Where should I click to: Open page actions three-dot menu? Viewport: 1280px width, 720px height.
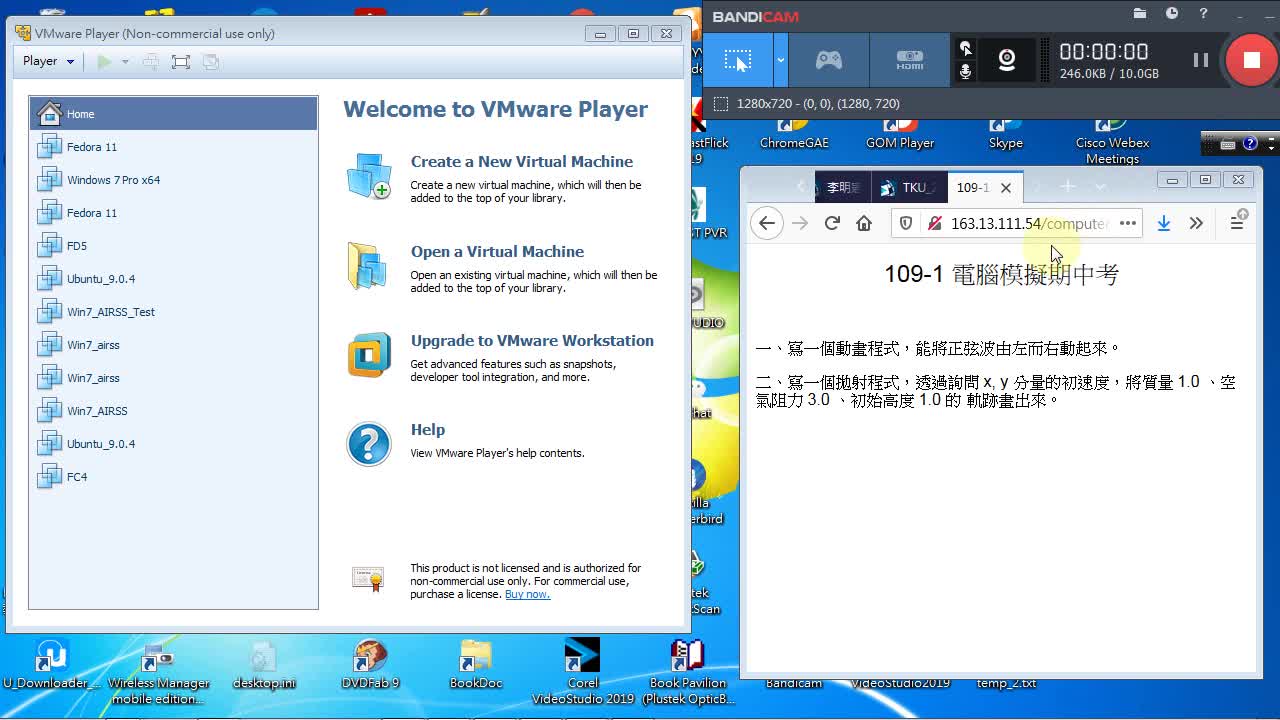coord(1128,223)
